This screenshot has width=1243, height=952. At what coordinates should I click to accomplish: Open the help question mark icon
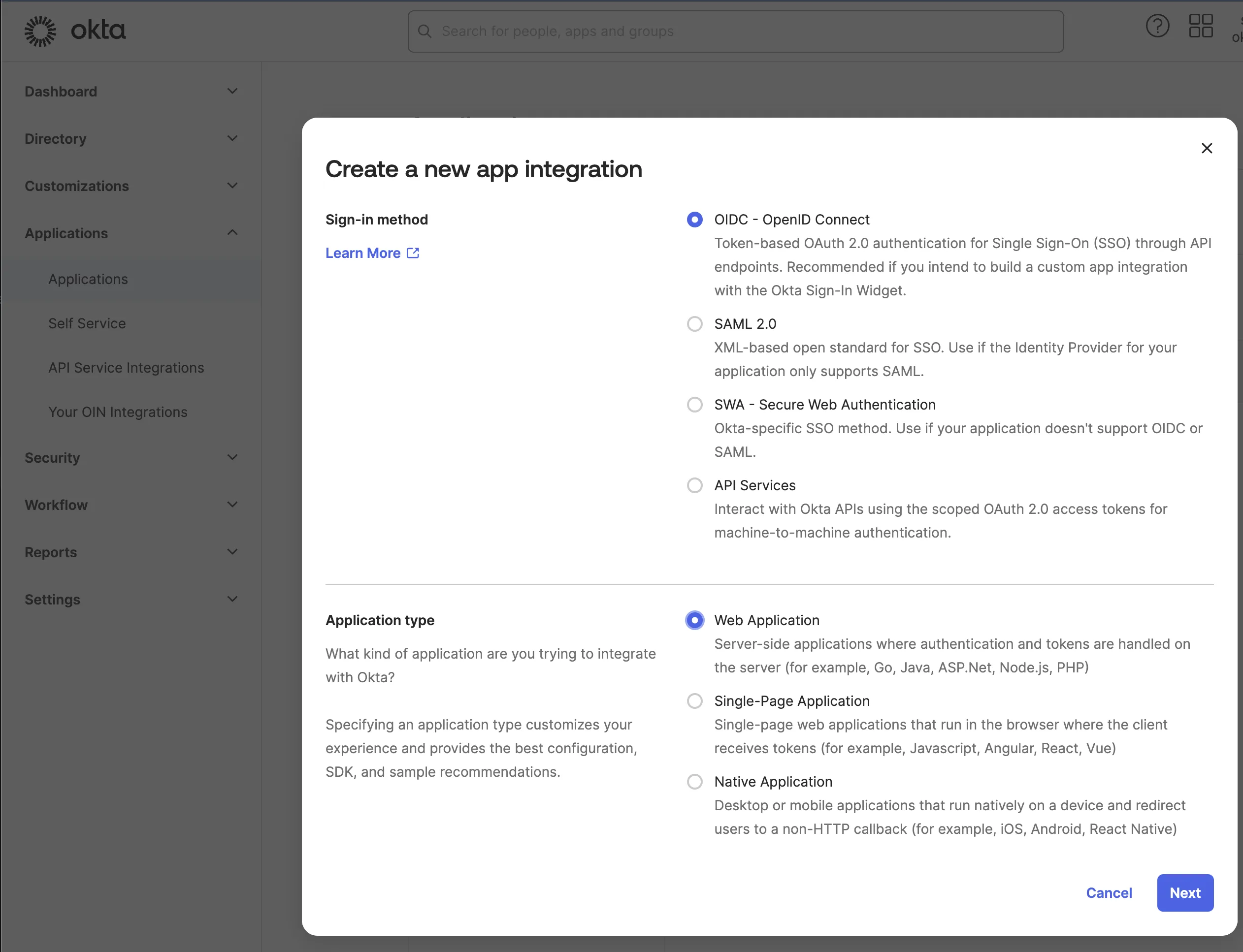1157,26
